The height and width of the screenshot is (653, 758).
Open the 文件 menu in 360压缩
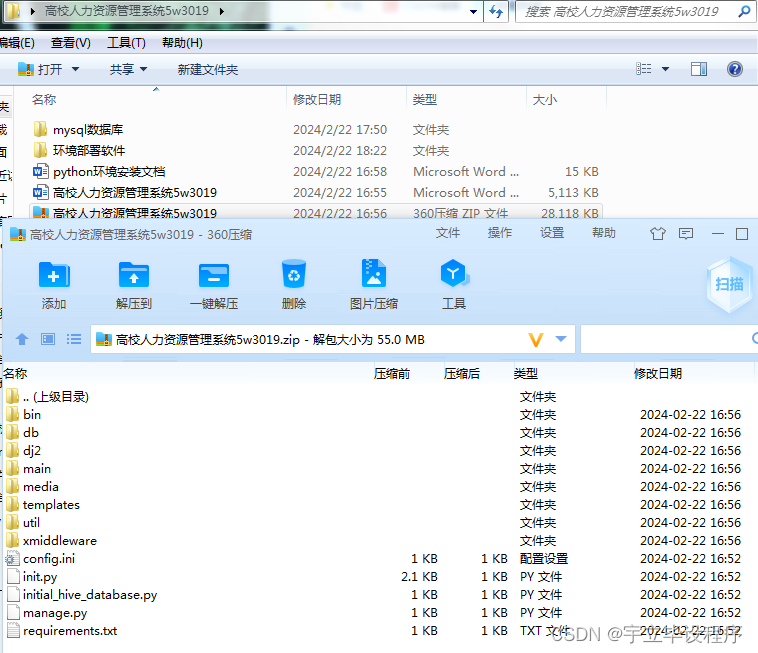(448, 233)
